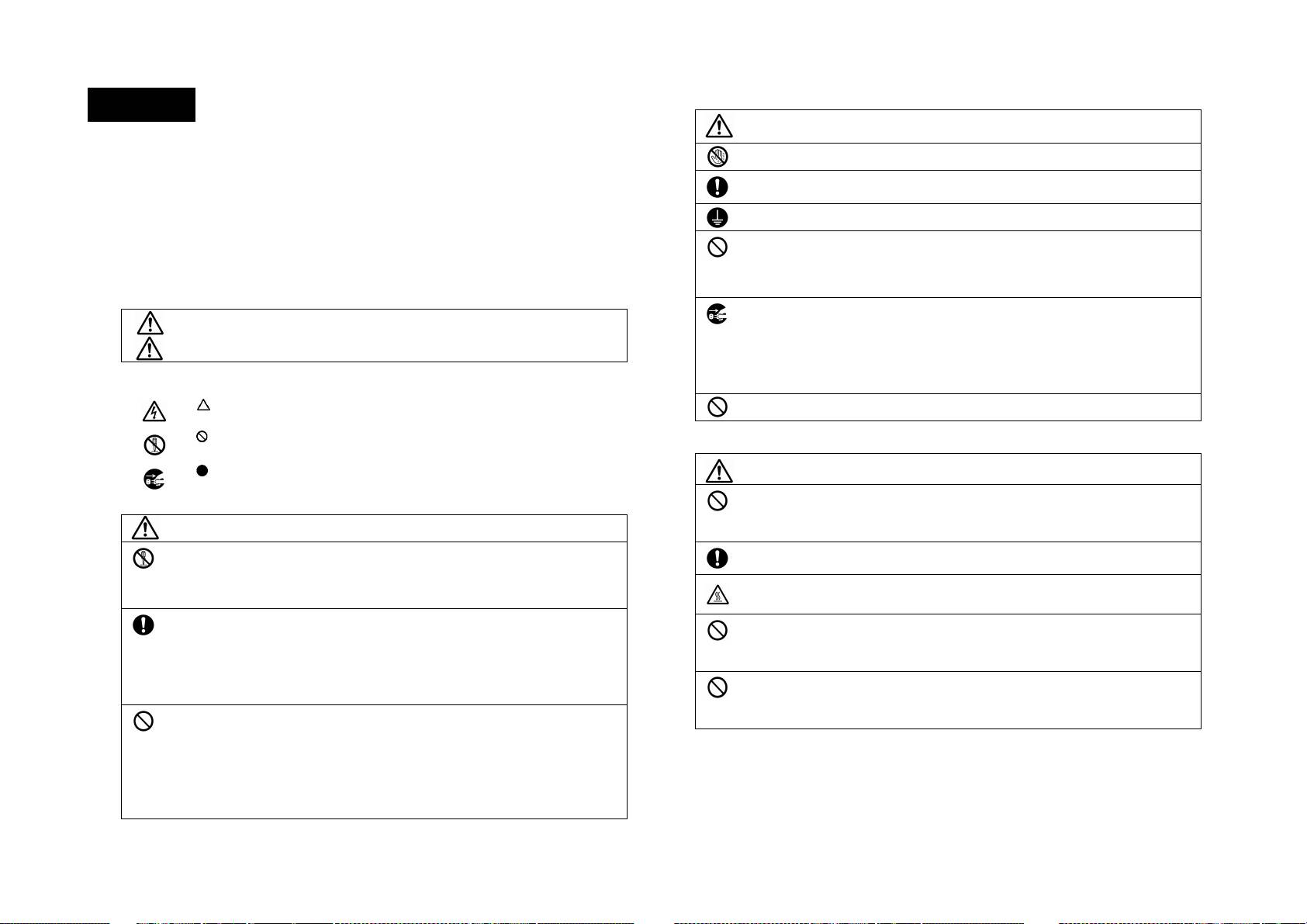
Task: Click no-disassembly icon beside small prohibition circle
Action: click(154, 445)
